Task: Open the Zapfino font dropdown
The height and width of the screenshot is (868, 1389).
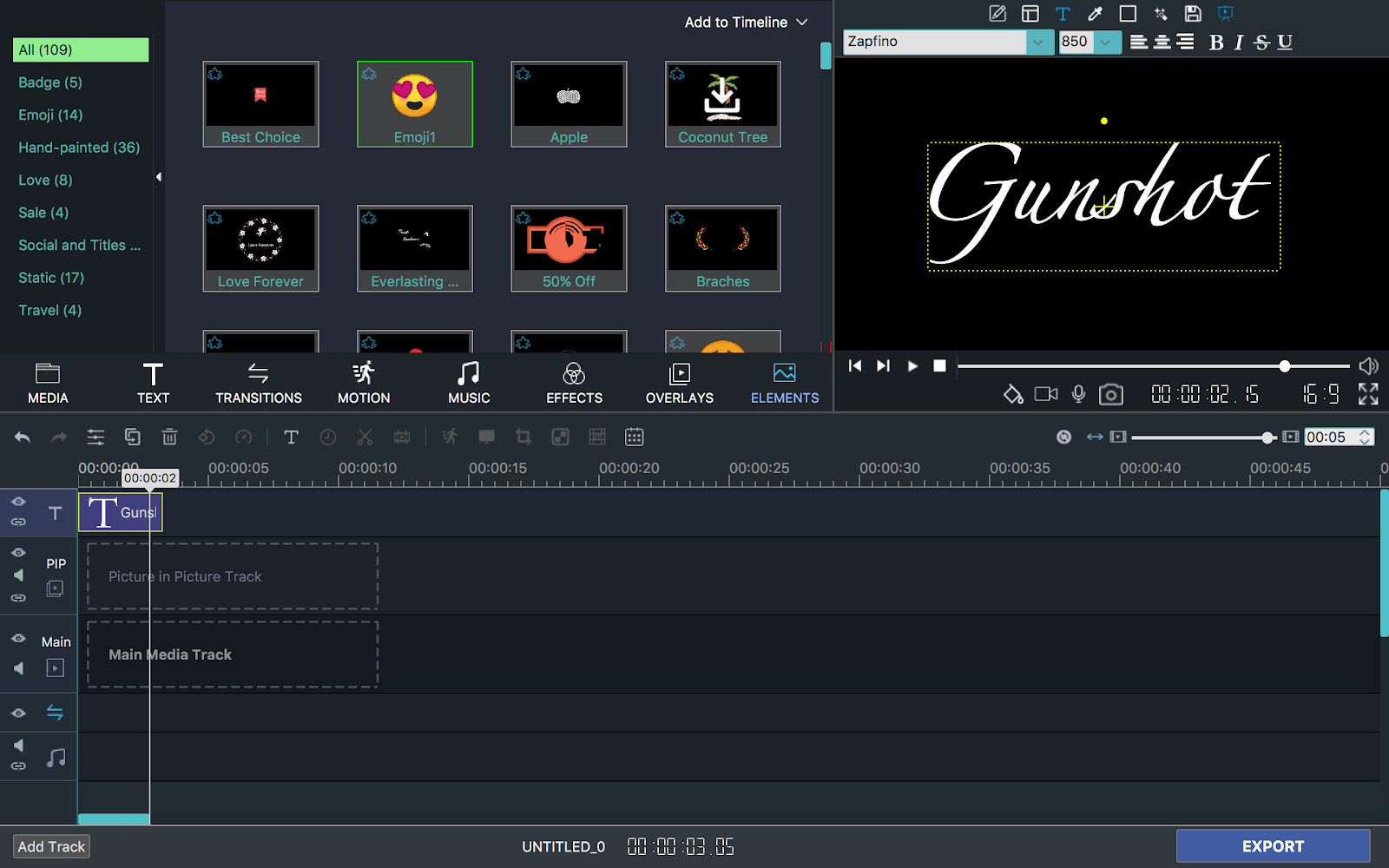Action: [x=1040, y=42]
